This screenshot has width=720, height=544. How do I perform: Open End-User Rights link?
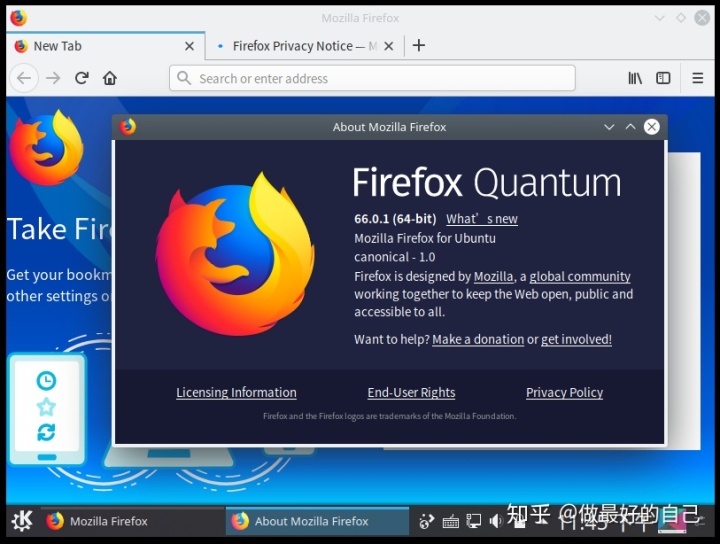(411, 393)
